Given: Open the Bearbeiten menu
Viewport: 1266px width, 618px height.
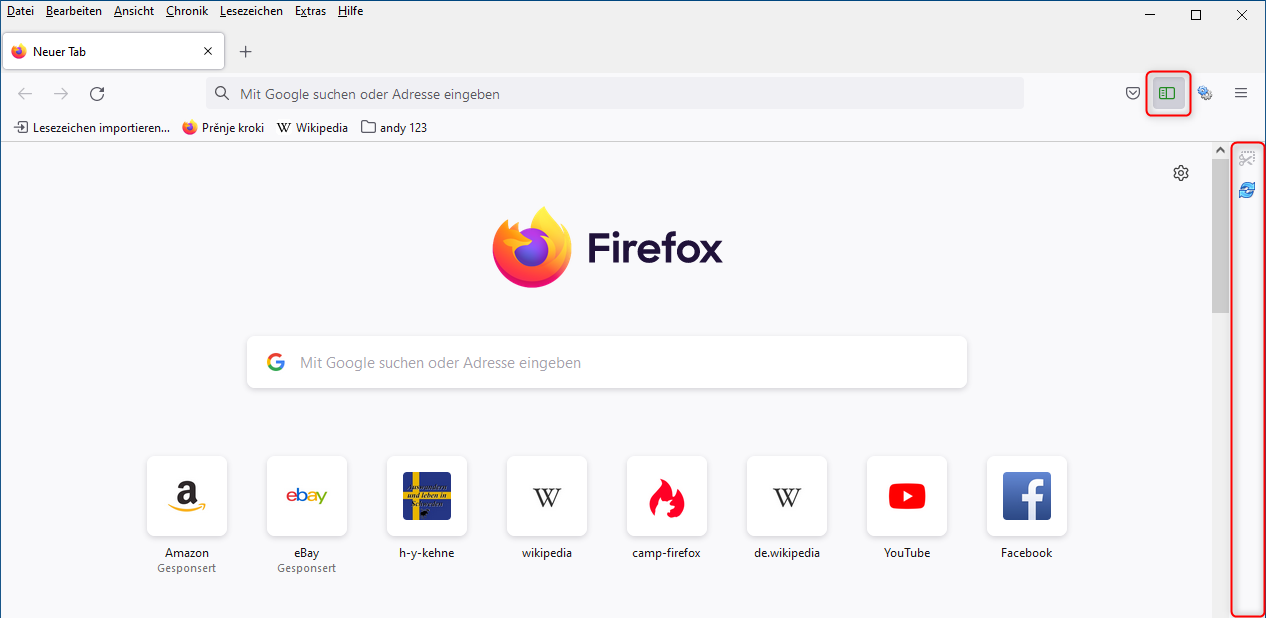Looking at the screenshot, I should [x=74, y=11].
